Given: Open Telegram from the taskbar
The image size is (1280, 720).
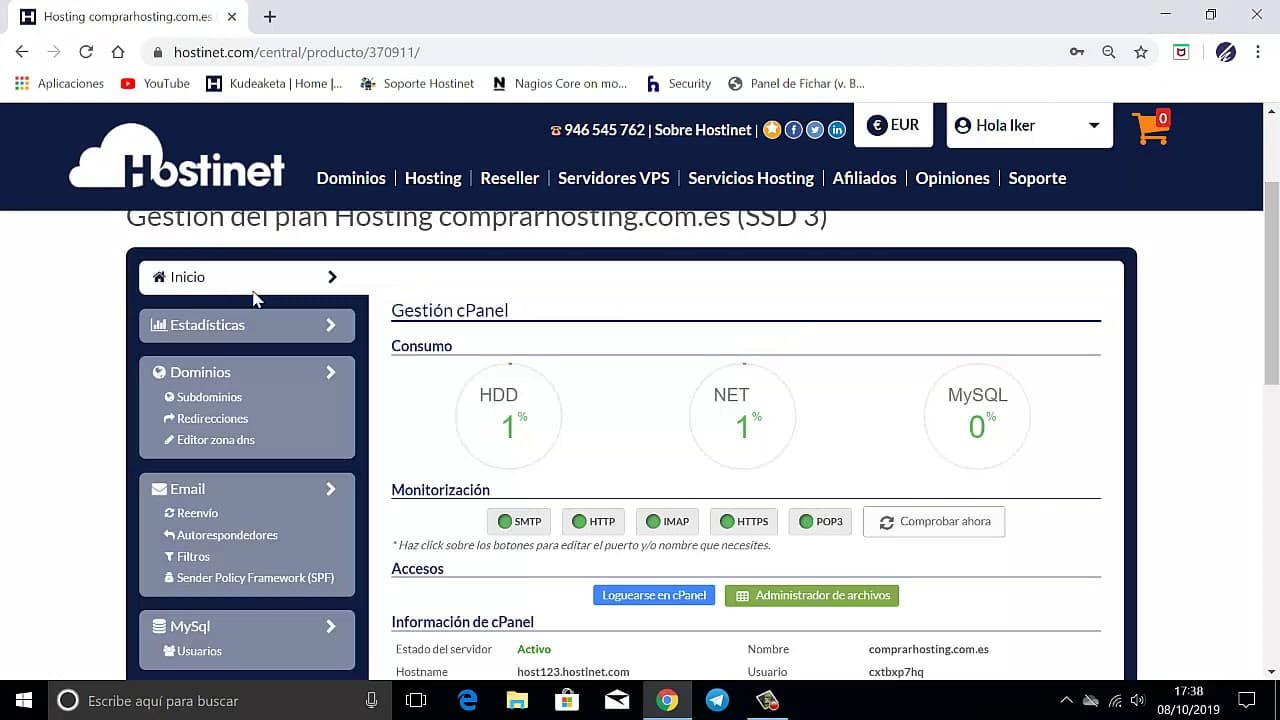Looking at the screenshot, I should point(717,701).
